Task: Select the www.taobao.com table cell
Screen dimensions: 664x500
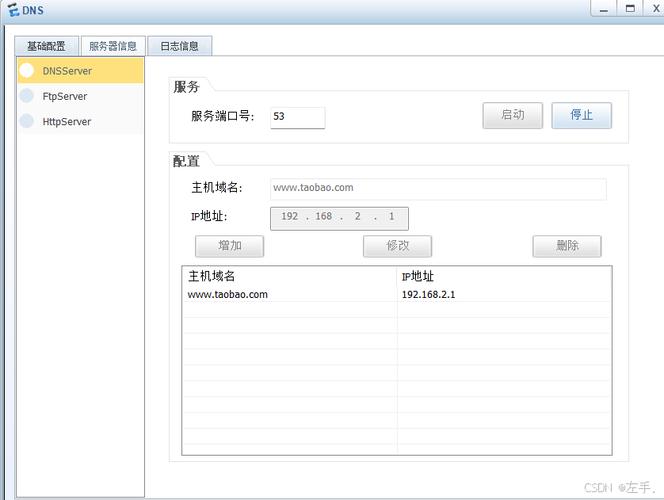Action: coord(290,294)
